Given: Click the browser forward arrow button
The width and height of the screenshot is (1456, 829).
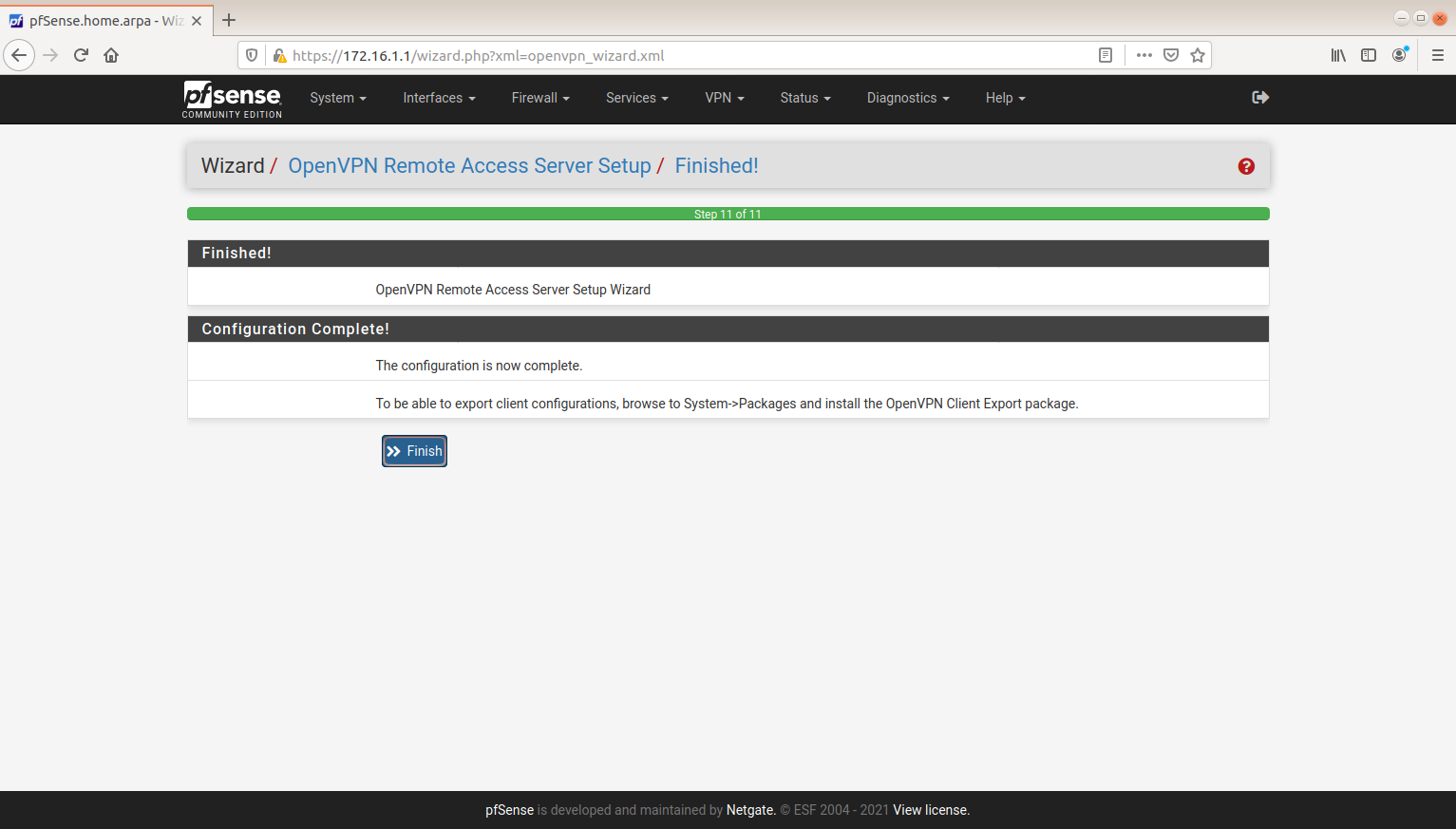Looking at the screenshot, I should click(50, 55).
